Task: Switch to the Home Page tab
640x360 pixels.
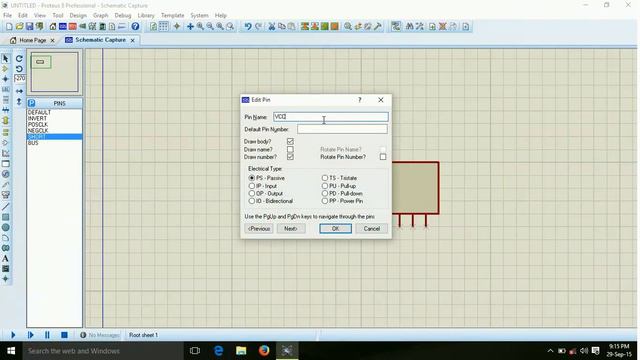Action: (33, 40)
